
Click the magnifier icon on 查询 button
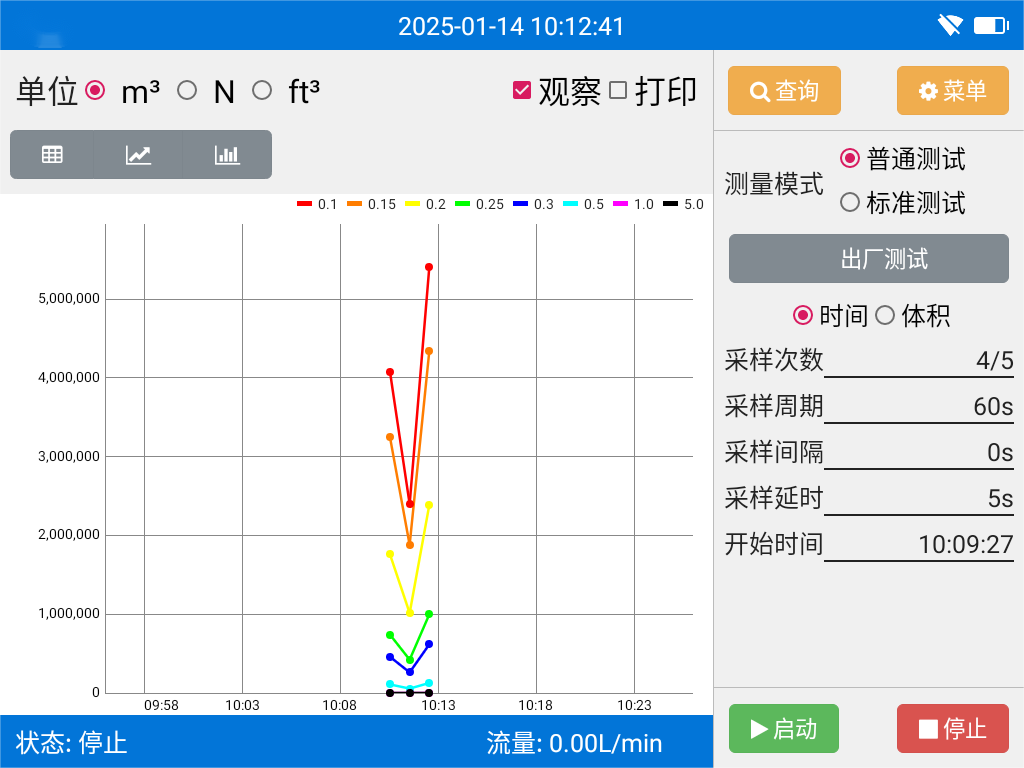(x=758, y=90)
